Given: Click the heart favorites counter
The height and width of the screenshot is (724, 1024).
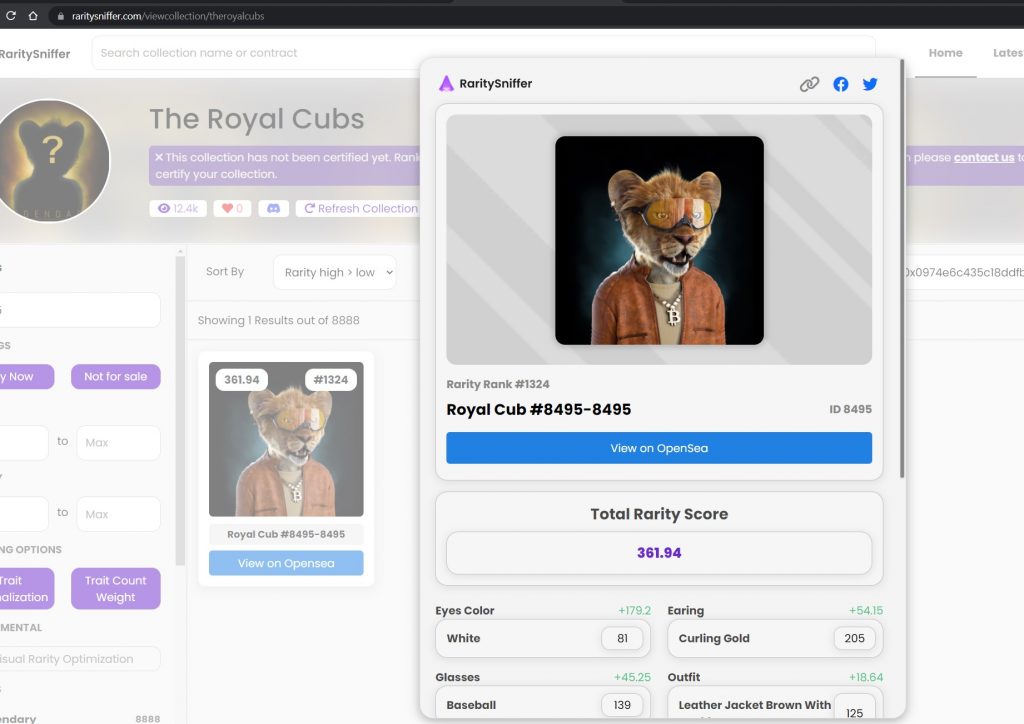Looking at the screenshot, I should click(232, 208).
